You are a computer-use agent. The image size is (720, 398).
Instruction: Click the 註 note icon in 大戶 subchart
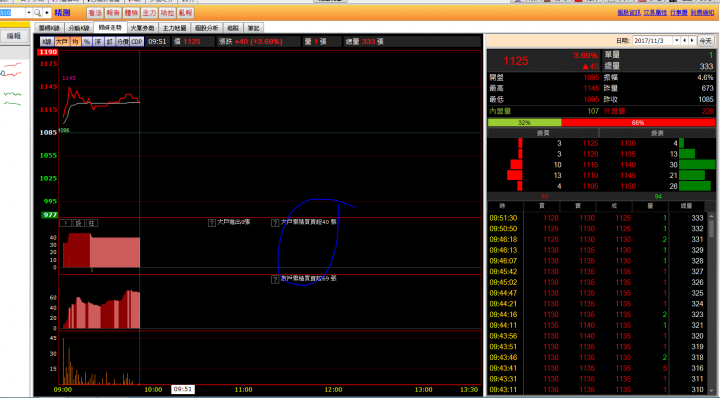click(x=92, y=223)
